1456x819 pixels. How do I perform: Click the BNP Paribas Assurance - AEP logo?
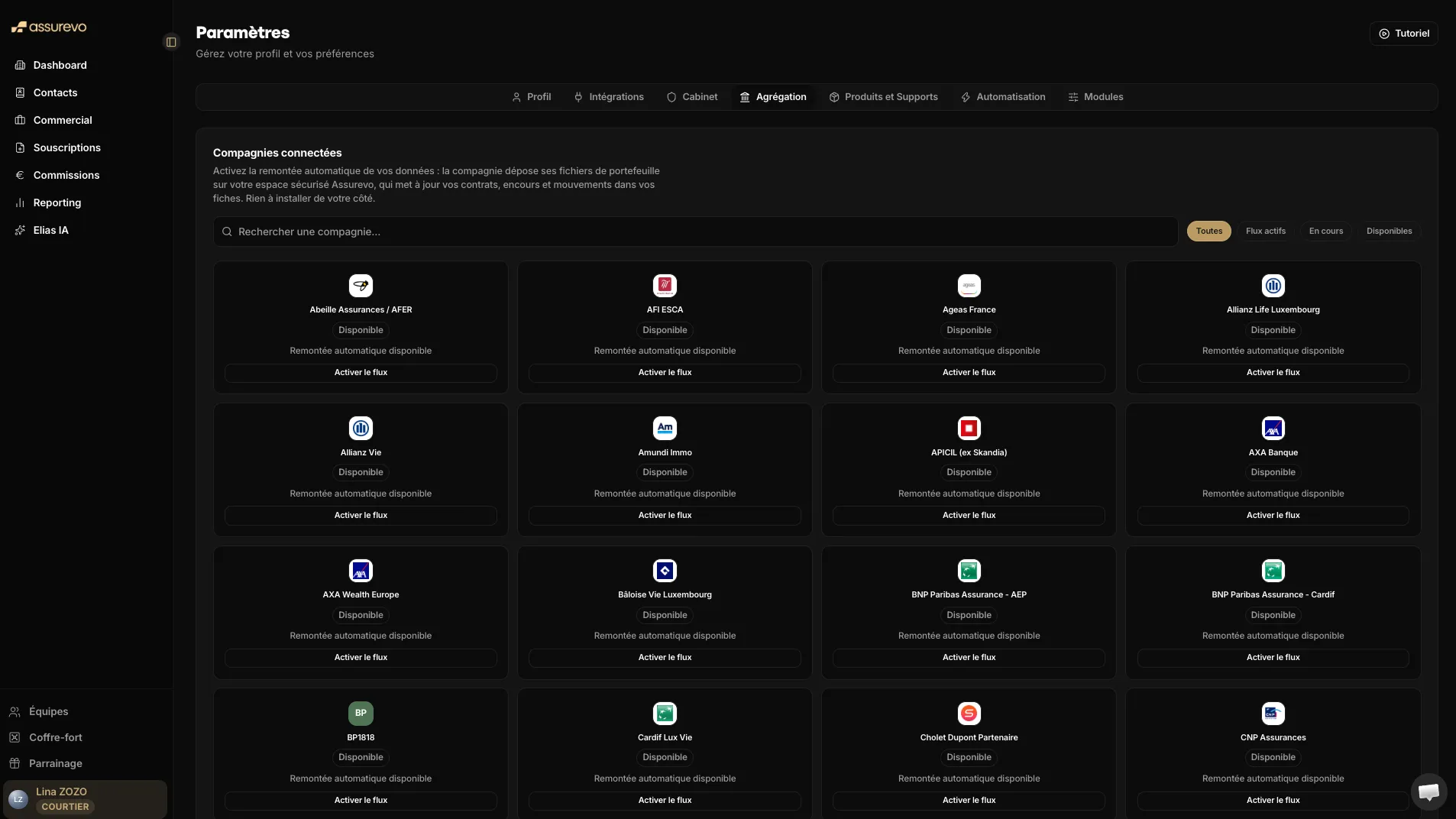[969, 571]
